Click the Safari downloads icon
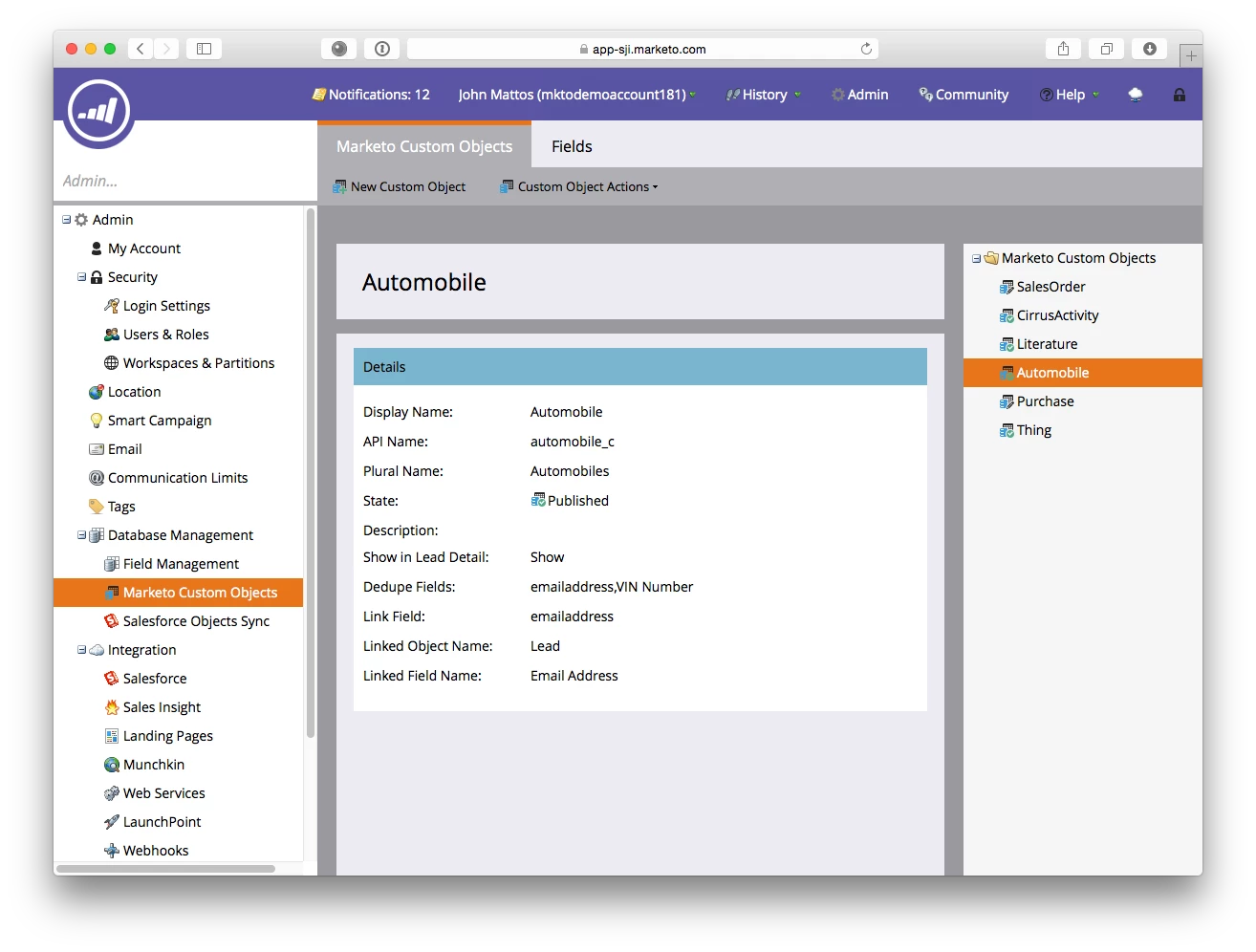Screen dimensions: 1256x952 [1150, 49]
